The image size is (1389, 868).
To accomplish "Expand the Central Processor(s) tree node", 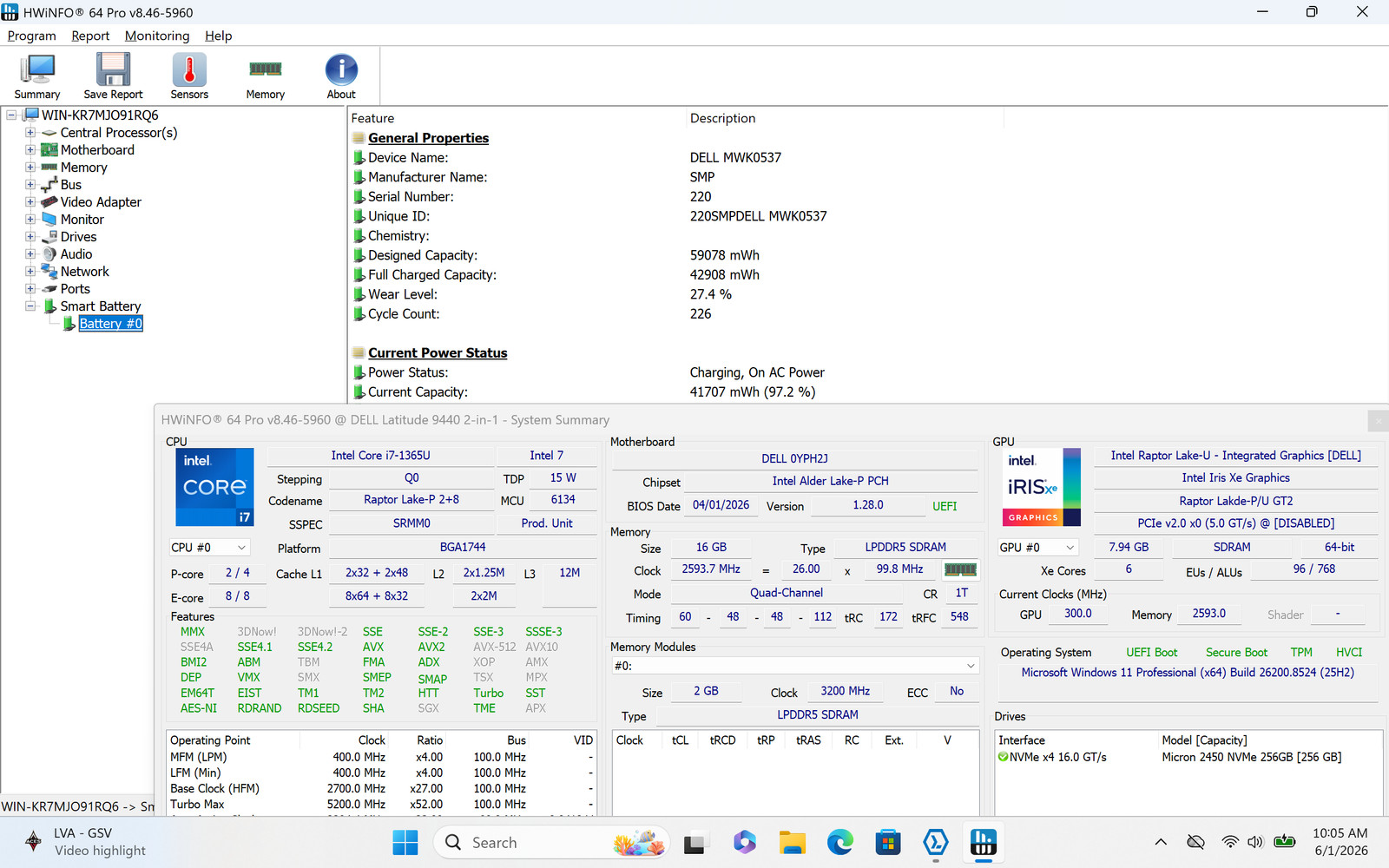I will (30, 133).
